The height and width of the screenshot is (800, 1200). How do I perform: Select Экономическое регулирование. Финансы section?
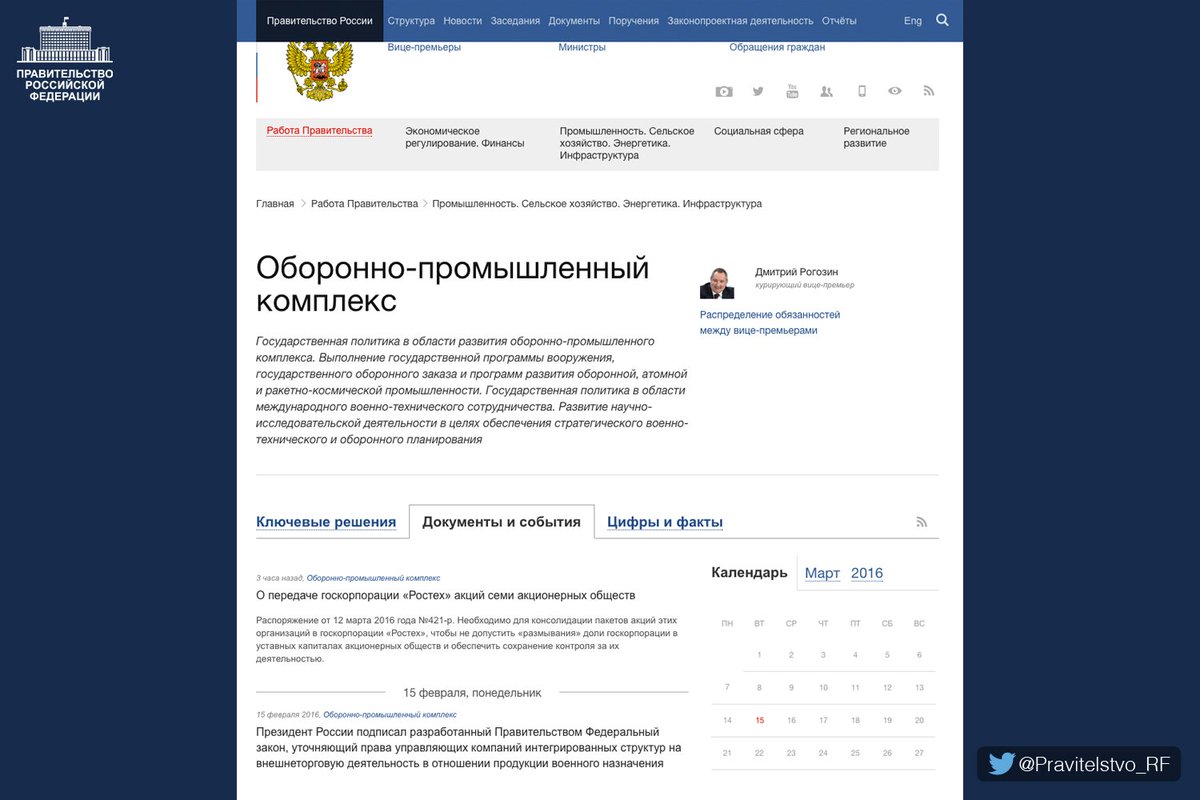point(464,137)
